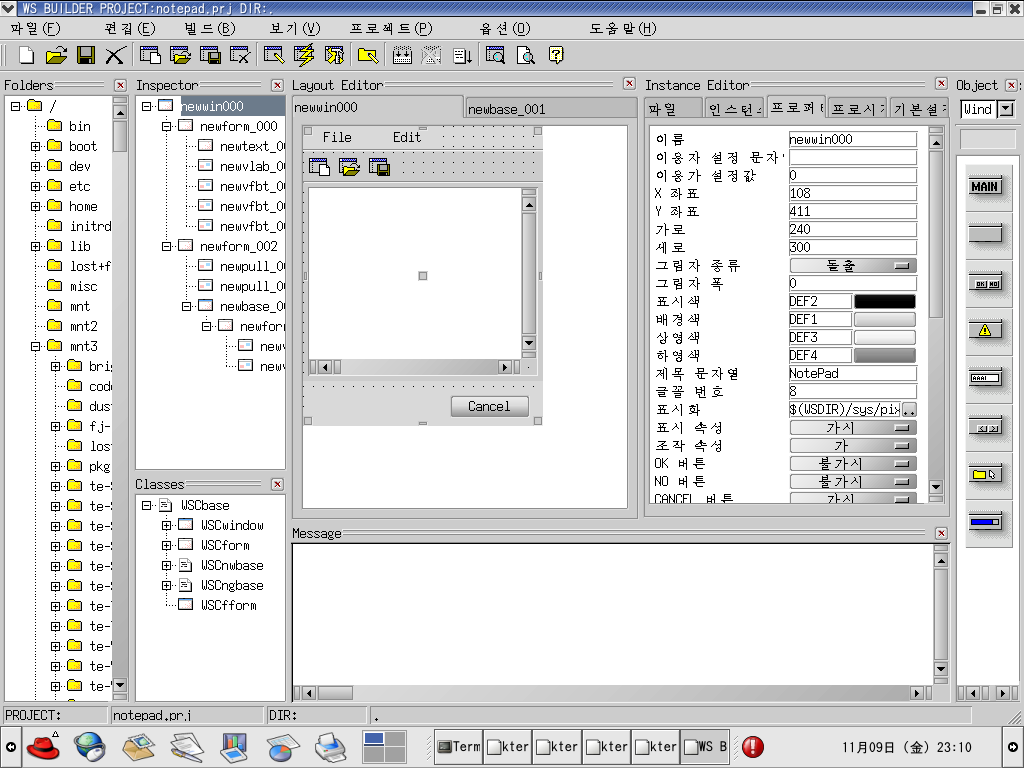The image size is (1024, 768).
Task: Expand the WSCwindow class node
Action: click(x=167, y=525)
